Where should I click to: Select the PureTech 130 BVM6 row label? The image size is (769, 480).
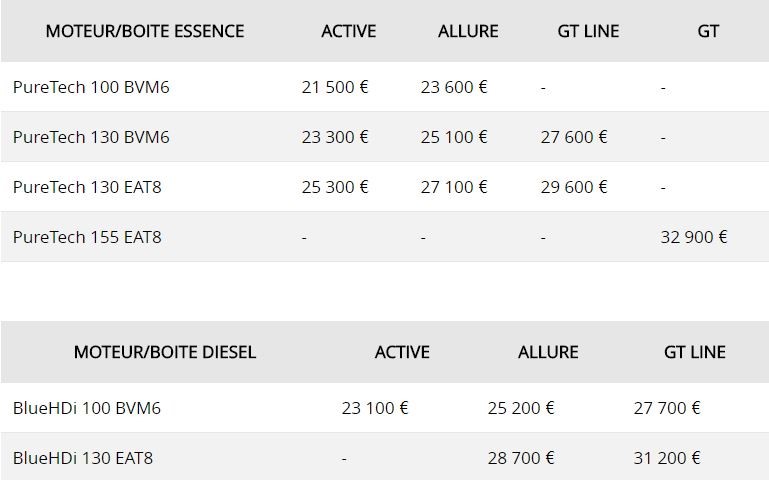[x=91, y=137]
